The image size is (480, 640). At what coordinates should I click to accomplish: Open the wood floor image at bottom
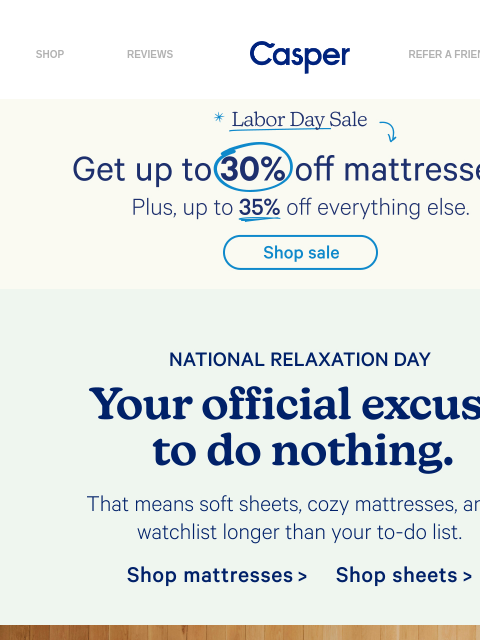coord(240,632)
